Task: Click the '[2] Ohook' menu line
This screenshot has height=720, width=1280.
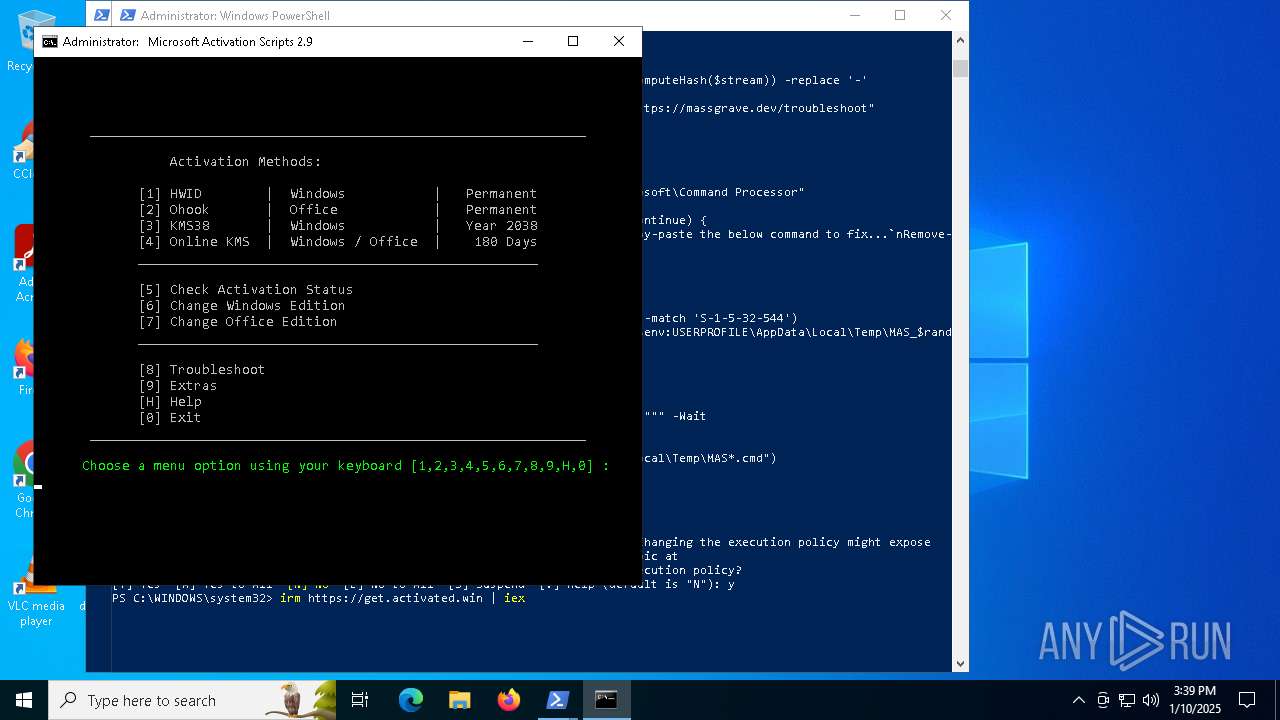Action: pos(338,209)
